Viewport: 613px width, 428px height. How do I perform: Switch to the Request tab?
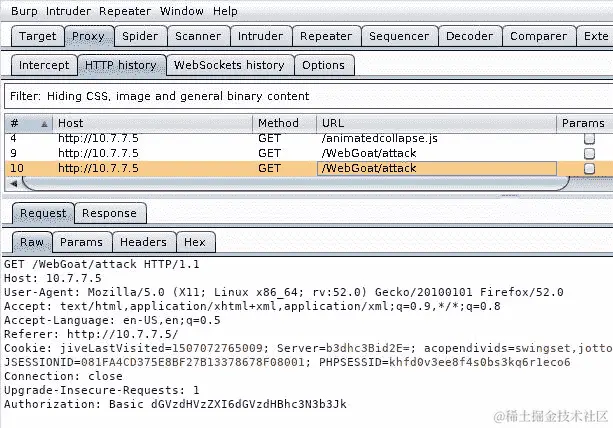43,213
